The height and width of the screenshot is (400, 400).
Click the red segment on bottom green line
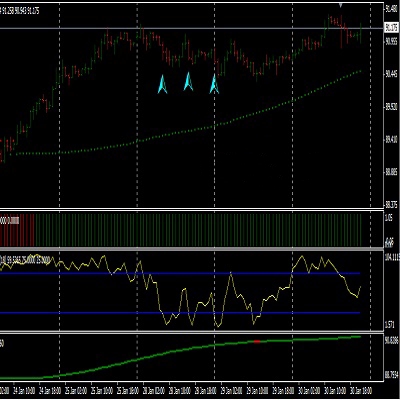pyautogui.click(x=257, y=342)
